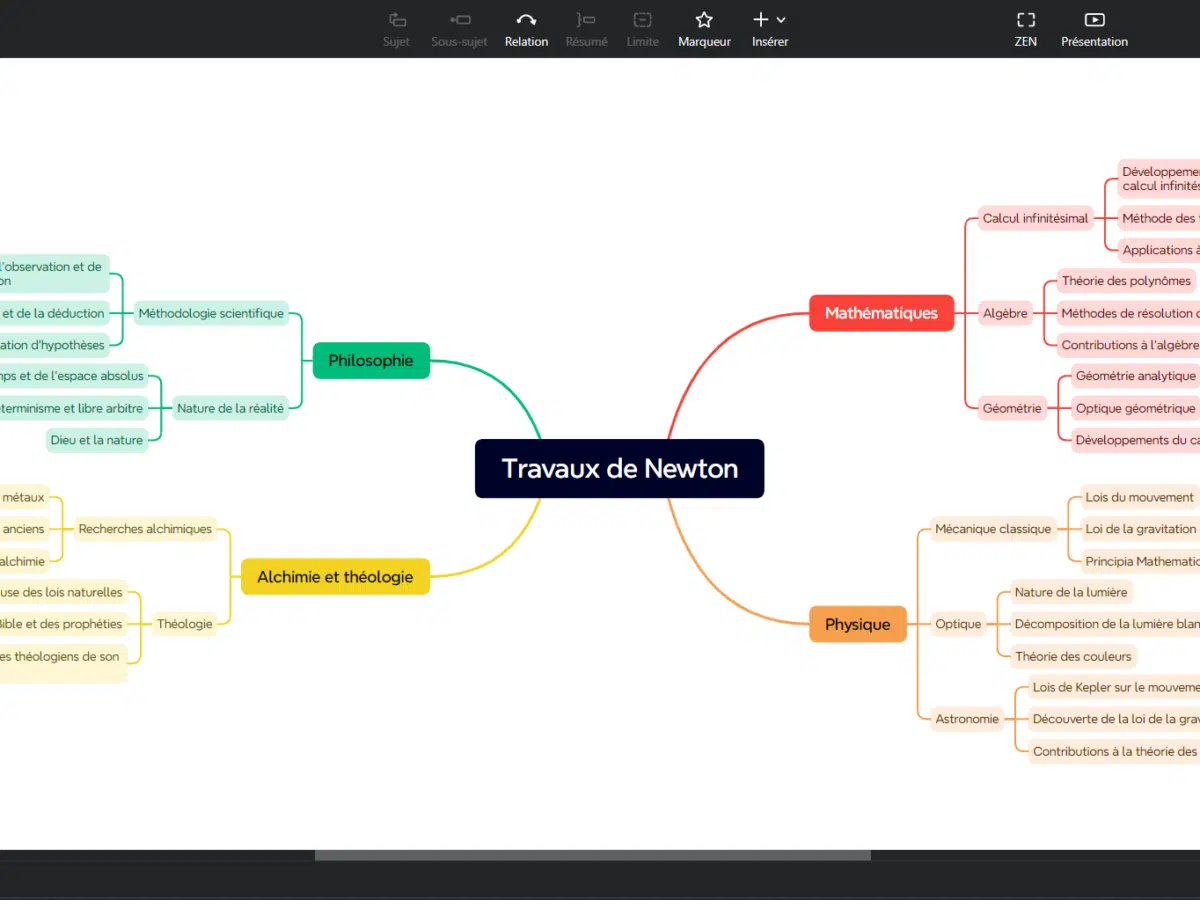Click the horizontal scrollbar thumb
Viewport: 1200px width, 900px height.
(592, 855)
